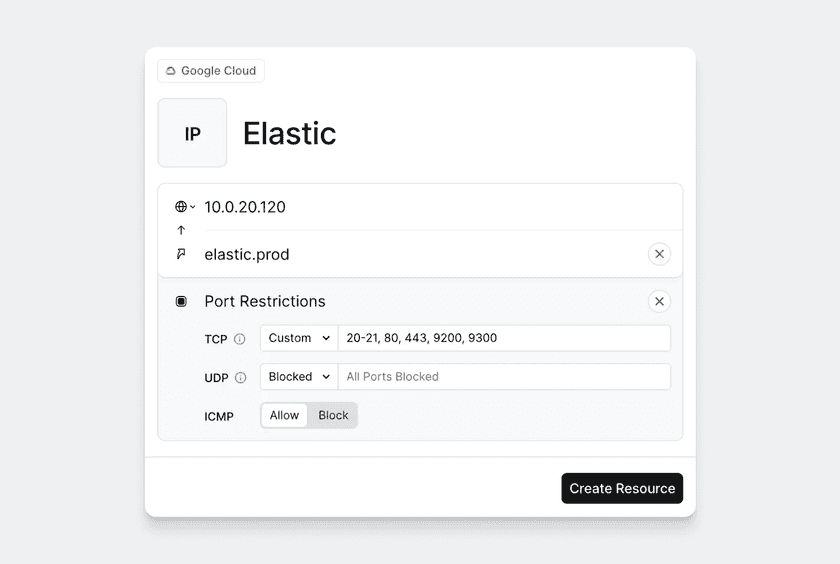Click the Google Cloud provider tag
Viewport: 840px width, 564px height.
click(x=211, y=71)
